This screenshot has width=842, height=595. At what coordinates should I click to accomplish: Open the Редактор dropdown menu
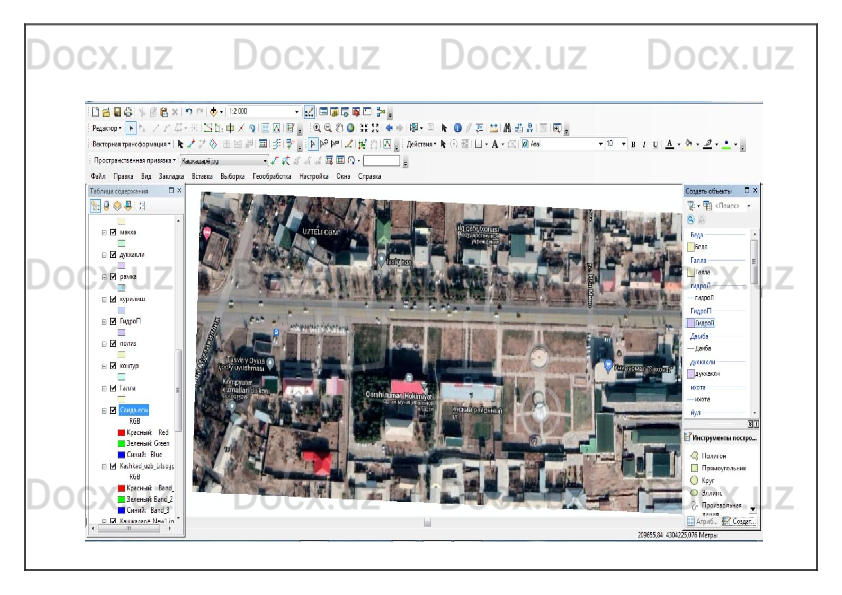point(107,128)
